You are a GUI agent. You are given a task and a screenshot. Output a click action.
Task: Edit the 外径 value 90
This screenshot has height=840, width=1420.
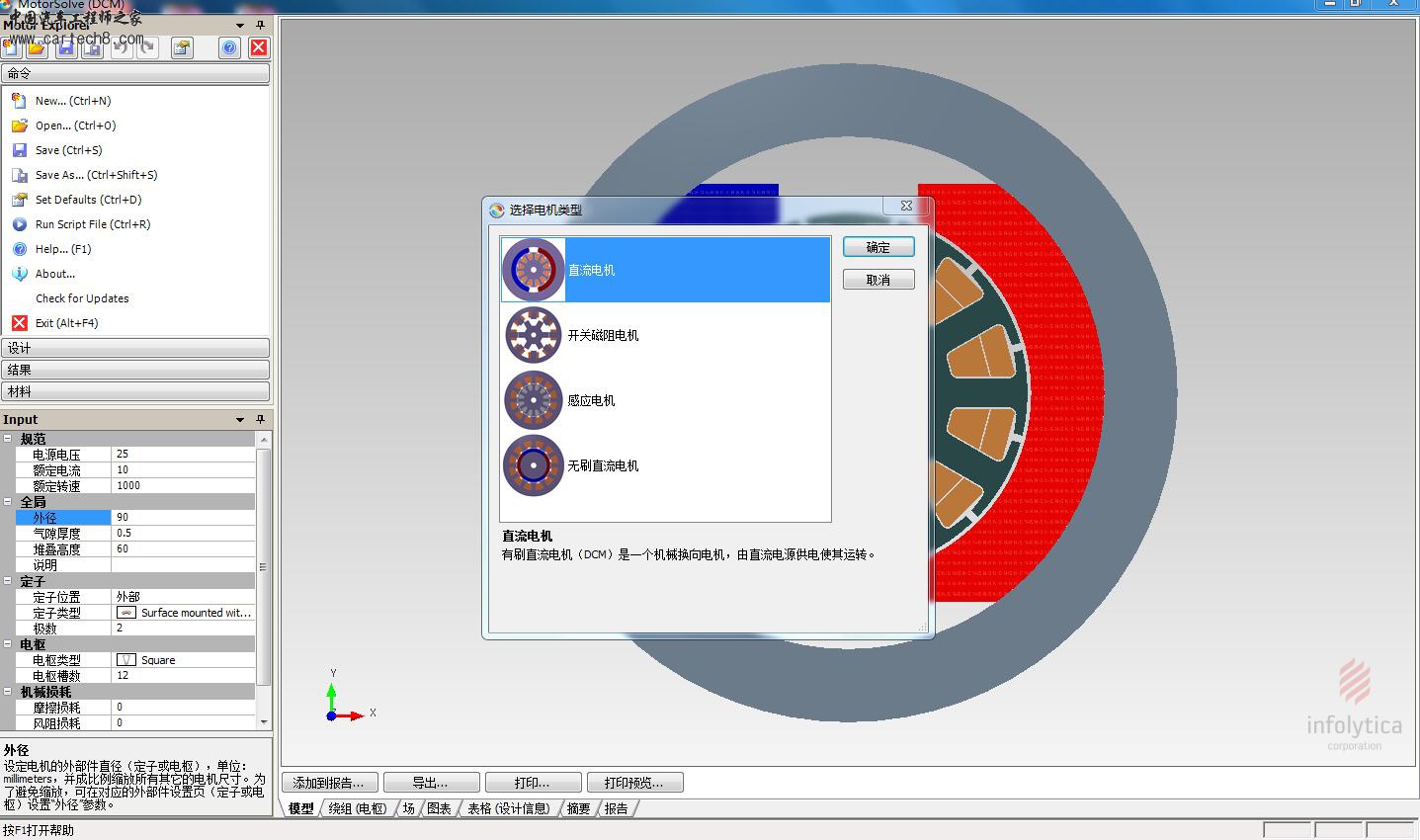183,518
